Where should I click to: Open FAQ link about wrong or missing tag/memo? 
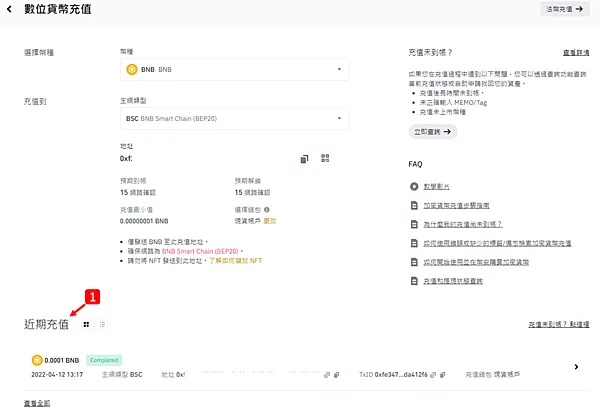[497, 243]
